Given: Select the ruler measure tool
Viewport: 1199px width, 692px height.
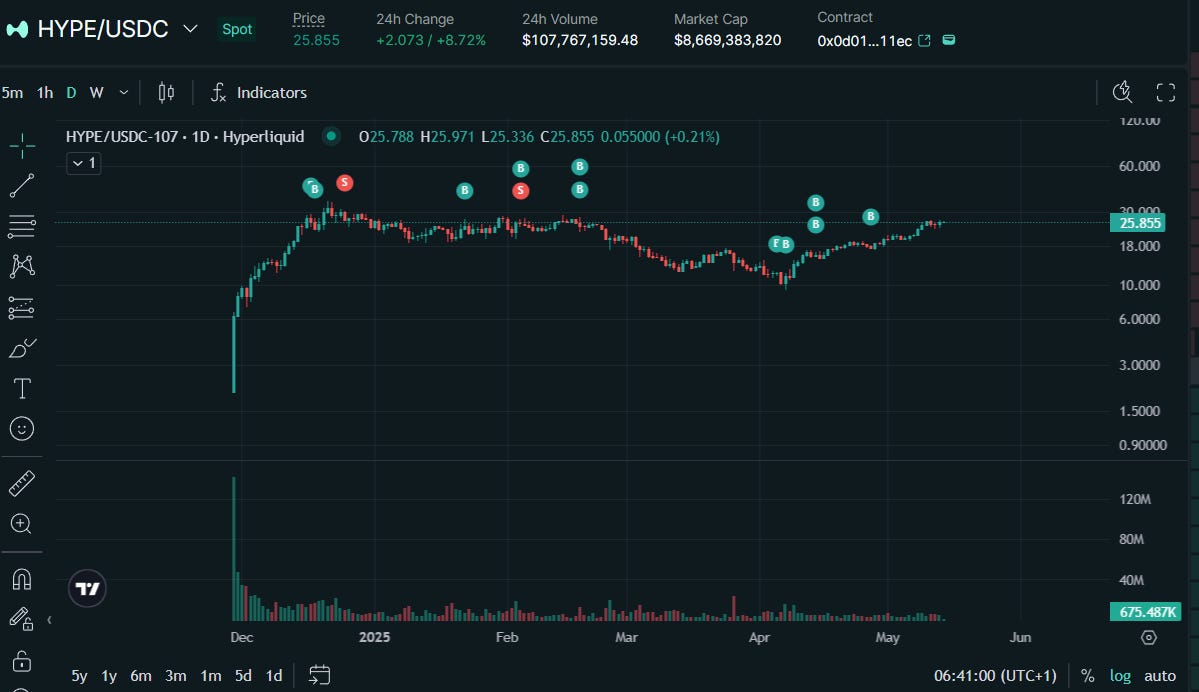Looking at the screenshot, I should 22,483.
